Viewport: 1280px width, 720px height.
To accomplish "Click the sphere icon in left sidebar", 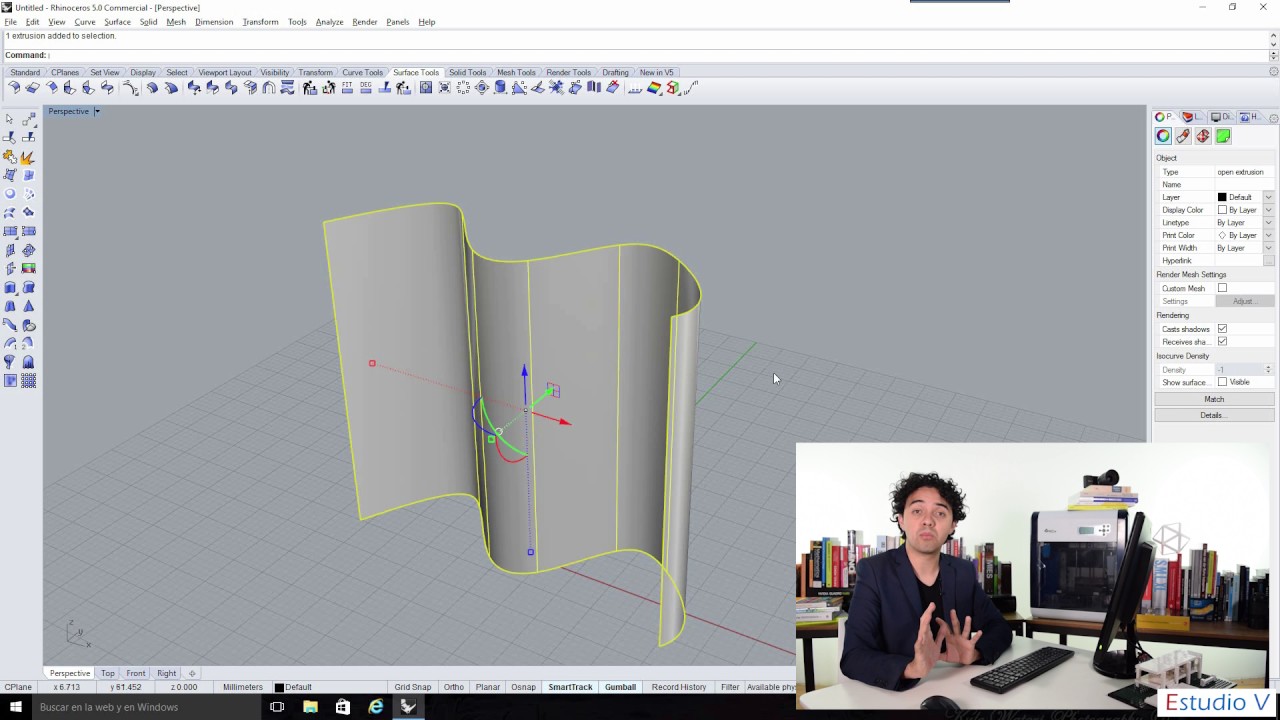I will 10,193.
